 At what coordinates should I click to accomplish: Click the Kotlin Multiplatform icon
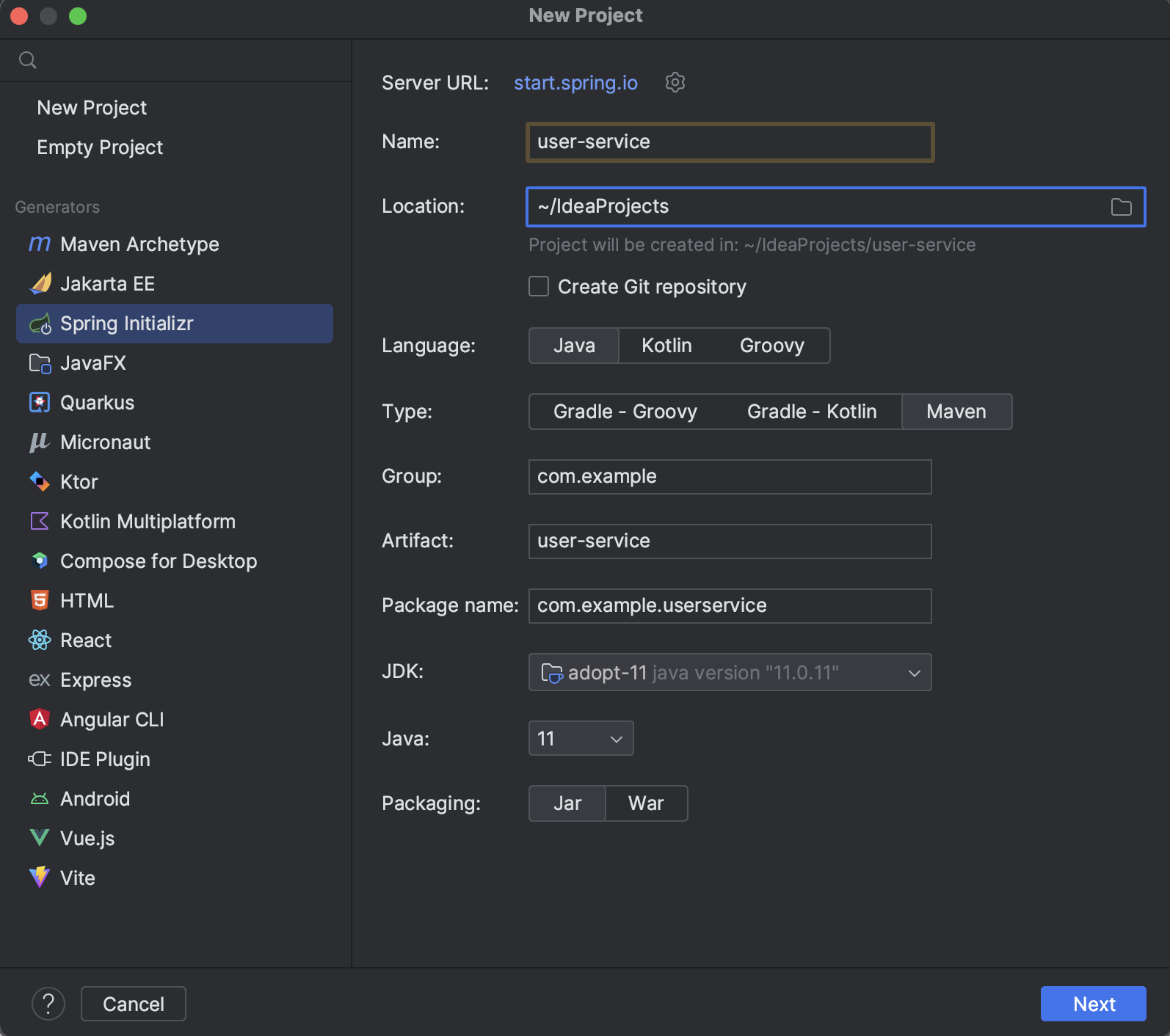(x=40, y=521)
